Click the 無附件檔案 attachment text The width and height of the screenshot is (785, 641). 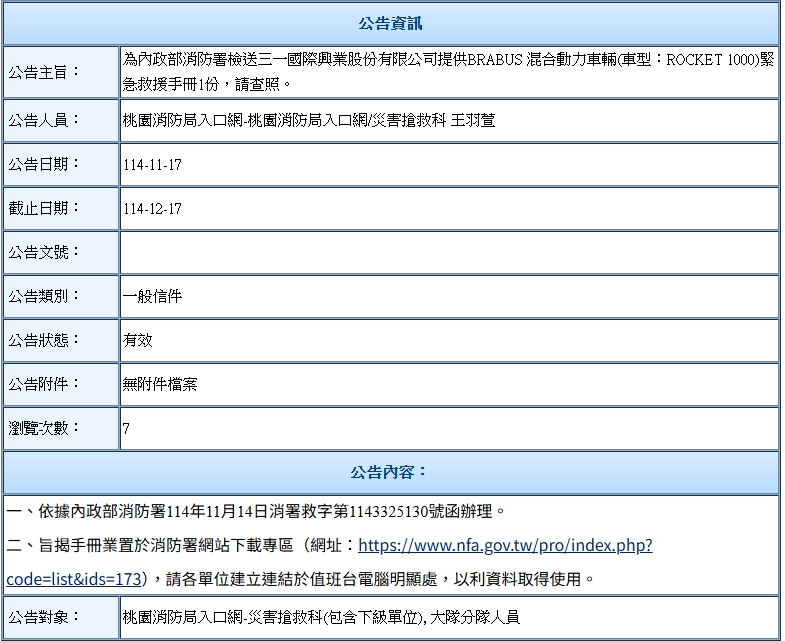coord(160,384)
